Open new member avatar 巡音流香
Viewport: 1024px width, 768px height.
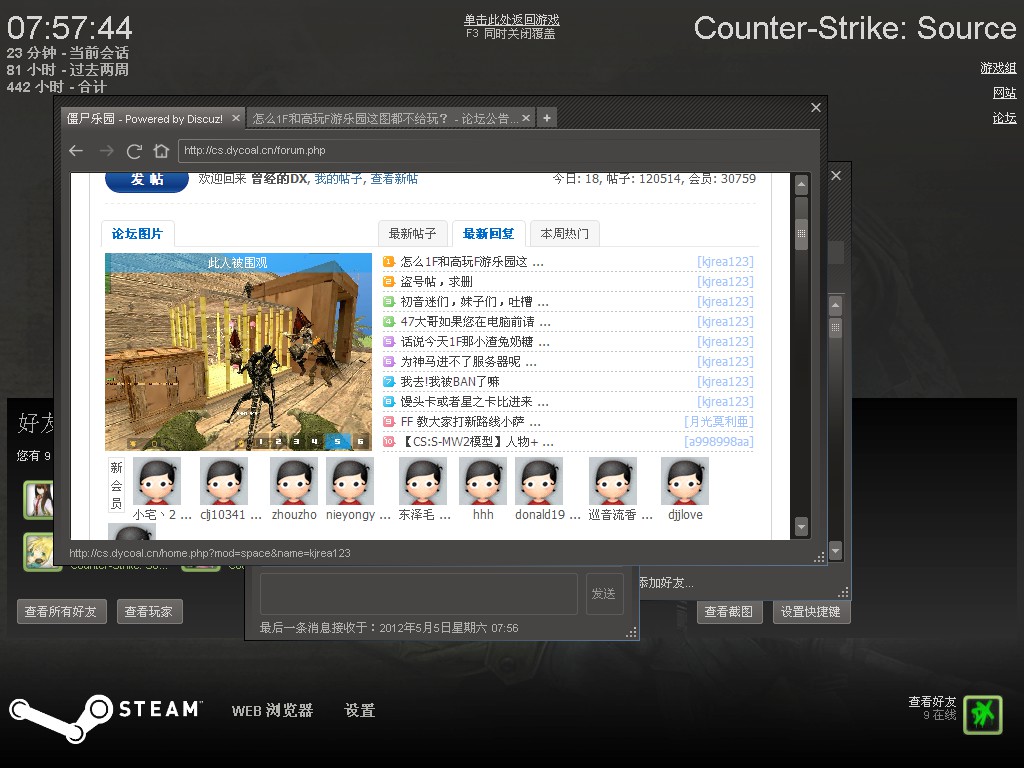[613, 481]
